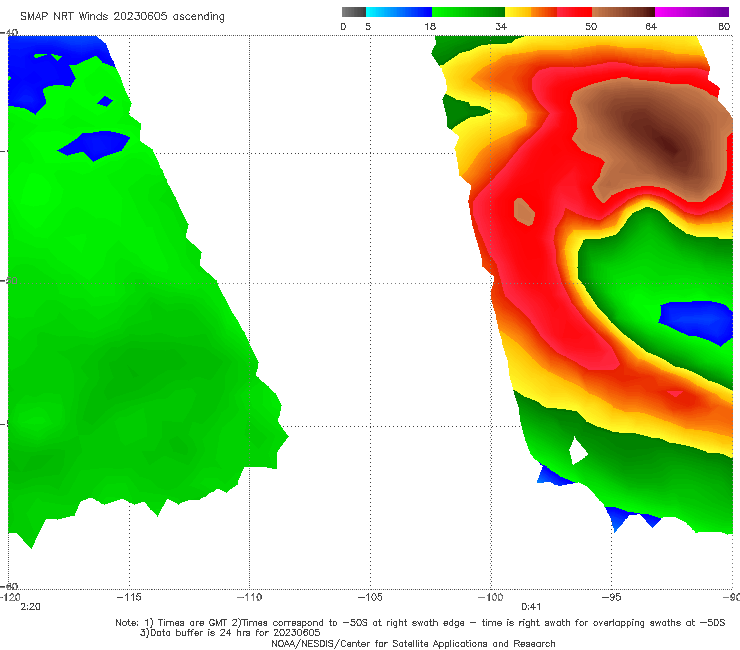This screenshot has height=650, width=740.
Task: Click the gray segment of the color bar
Action: click(x=354, y=12)
